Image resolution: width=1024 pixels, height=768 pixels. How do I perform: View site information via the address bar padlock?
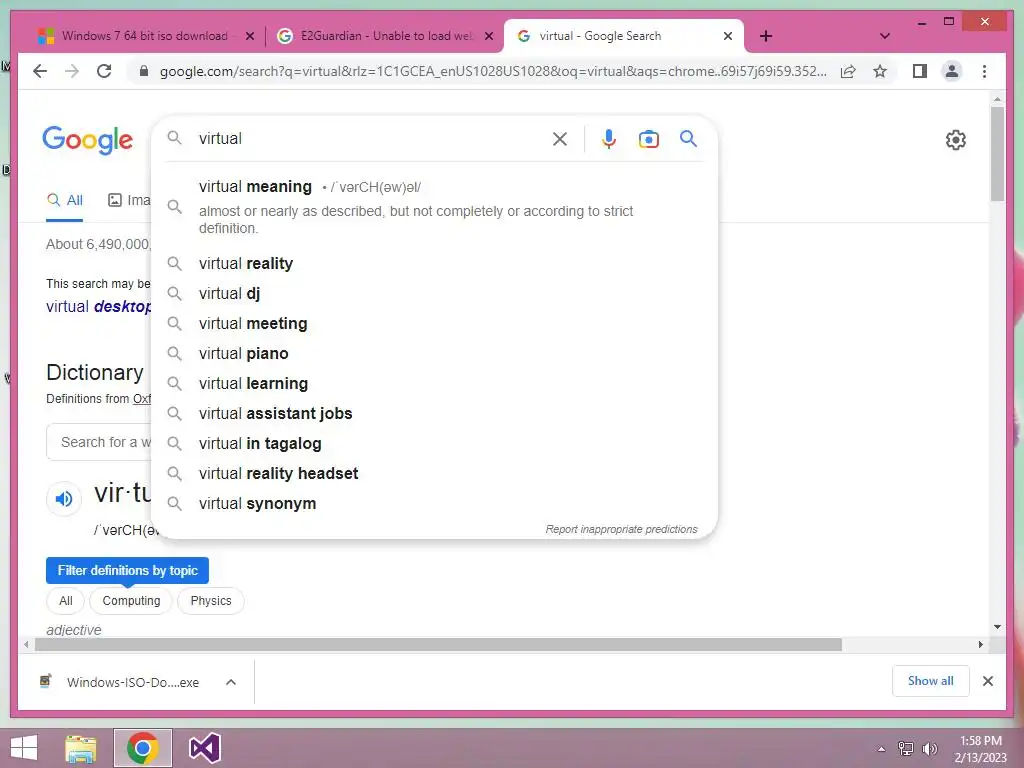tap(144, 71)
